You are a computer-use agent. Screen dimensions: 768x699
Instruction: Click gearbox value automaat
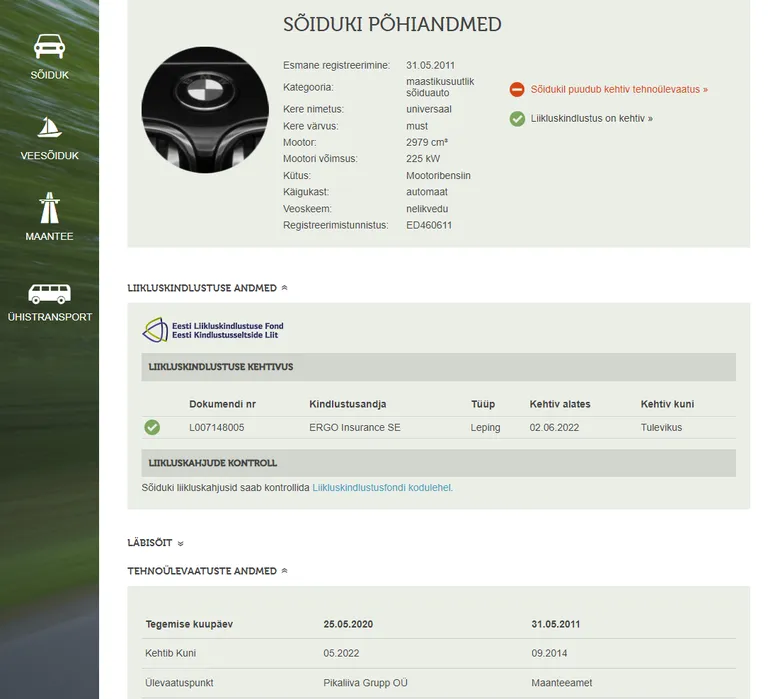click(x=427, y=192)
